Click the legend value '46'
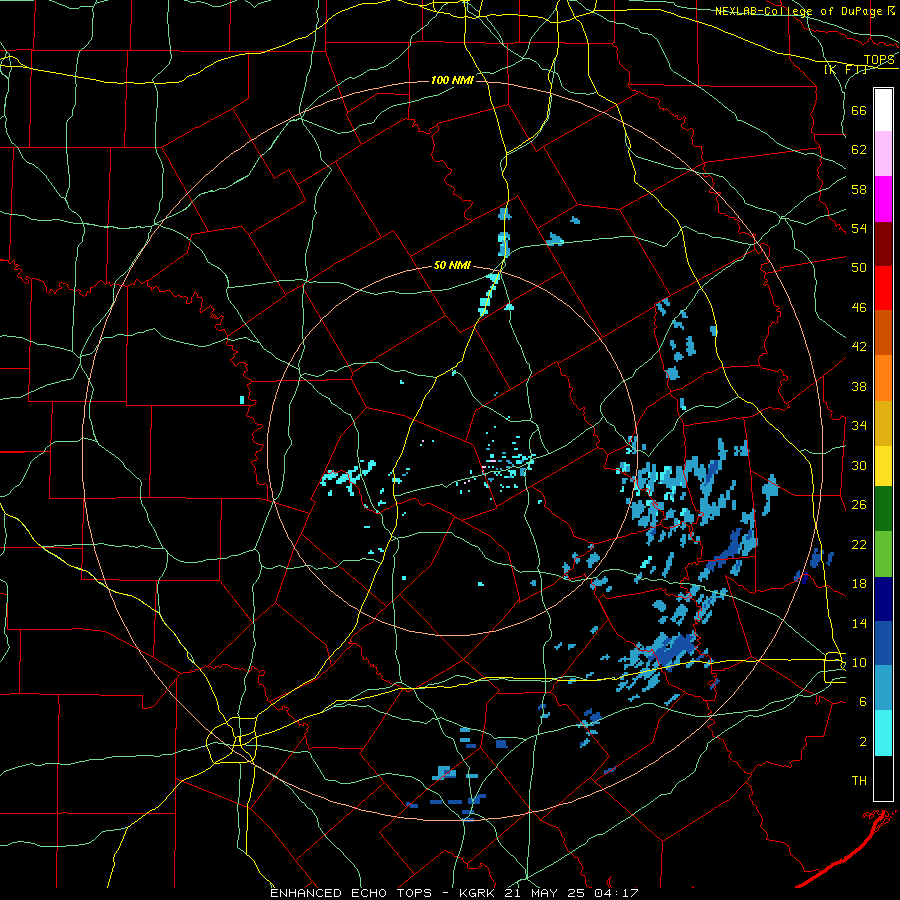The width and height of the screenshot is (900, 900). pos(859,308)
